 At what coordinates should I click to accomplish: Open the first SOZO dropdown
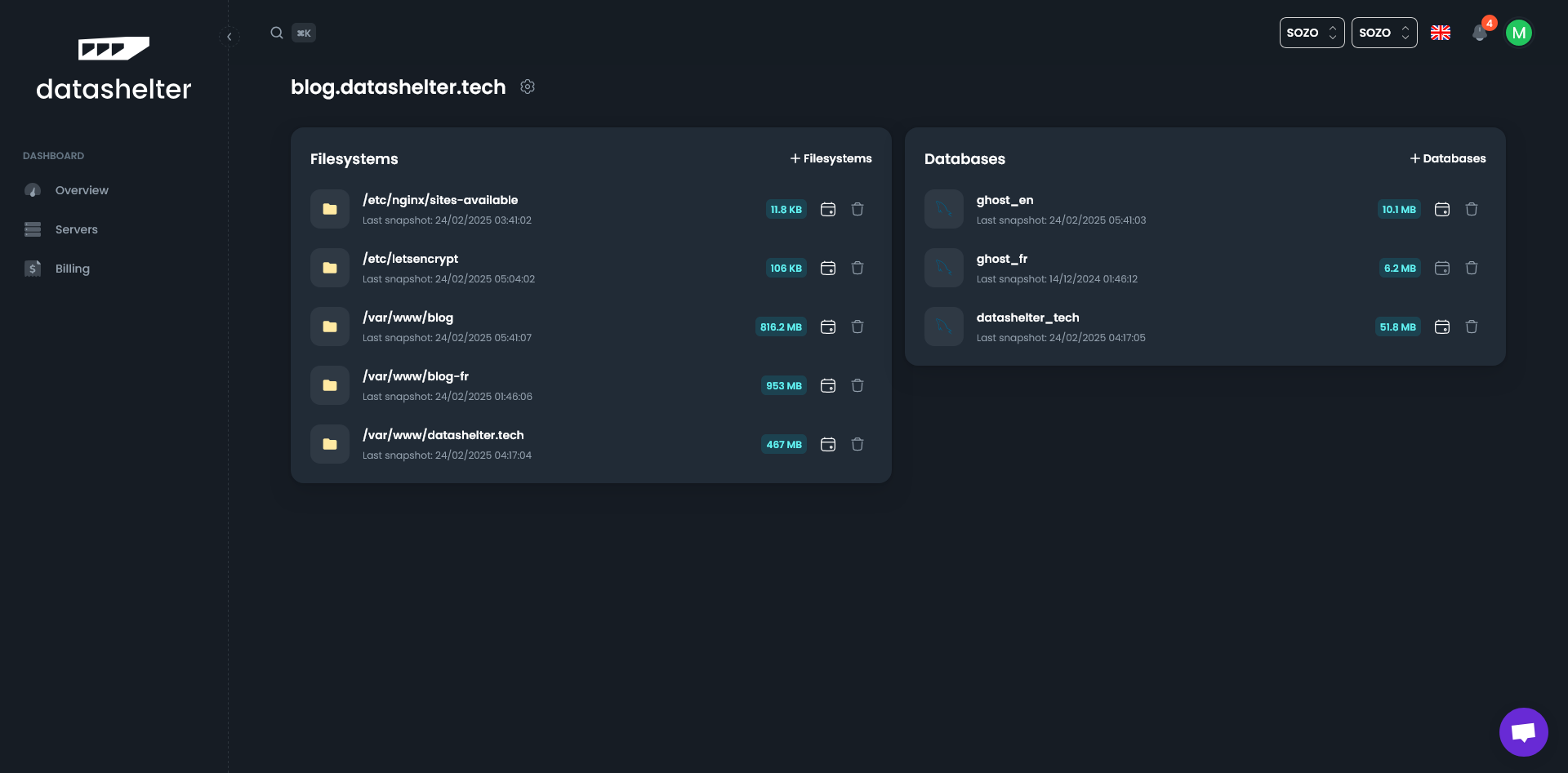pyautogui.click(x=1312, y=33)
